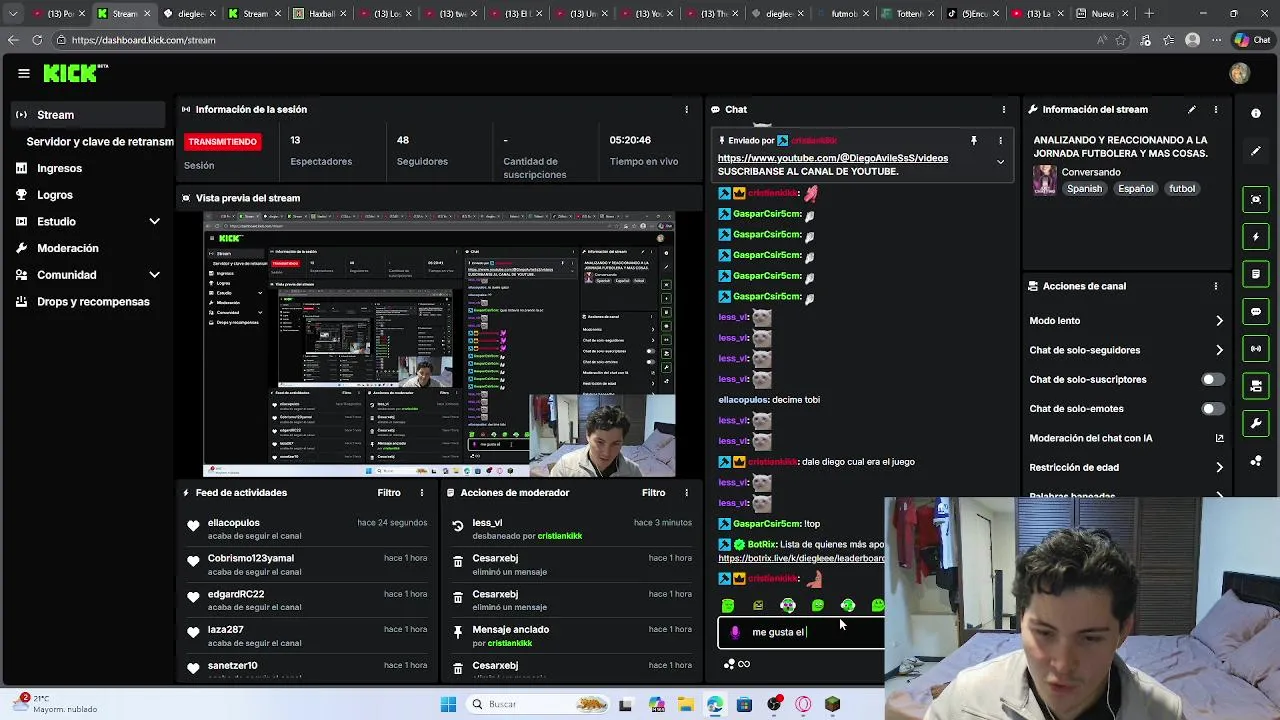Click cristiankikk link under less_vi desbaneado
The width and height of the screenshot is (1280, 720).
tap(559, 536)
